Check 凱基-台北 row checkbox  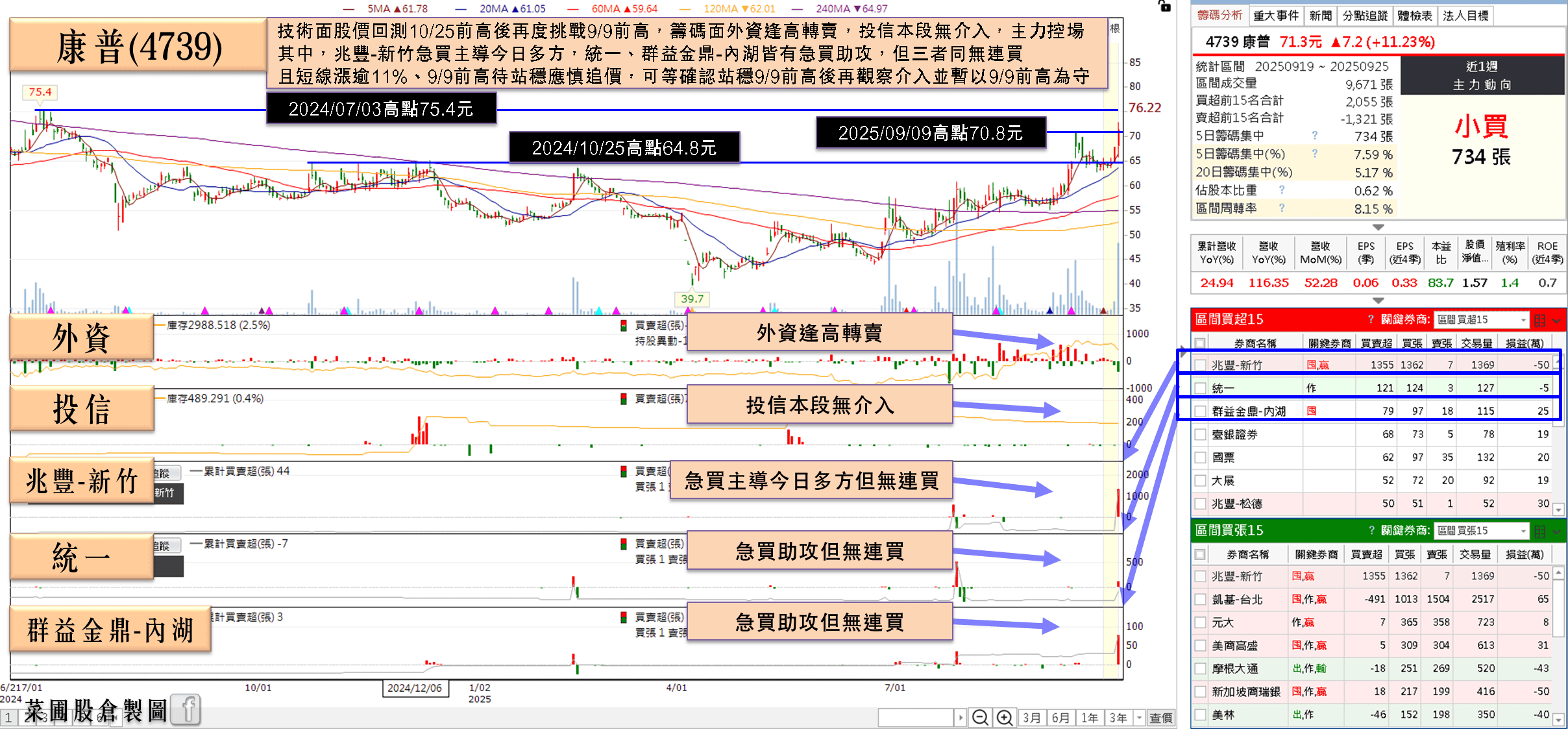tap(1200, 599)
